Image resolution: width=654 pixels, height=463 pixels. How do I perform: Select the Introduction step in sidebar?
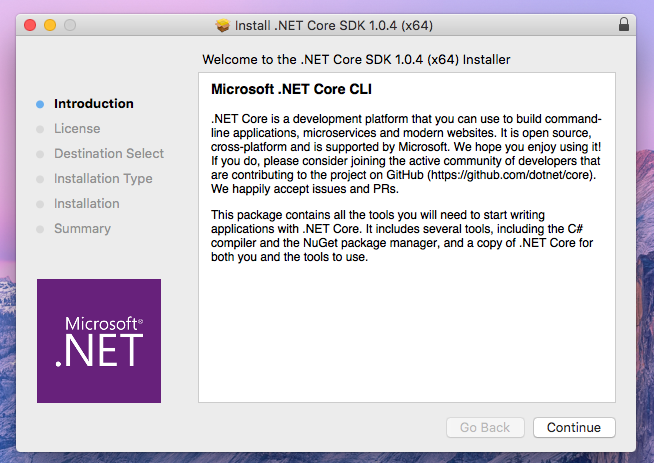(x=93, y=104)
